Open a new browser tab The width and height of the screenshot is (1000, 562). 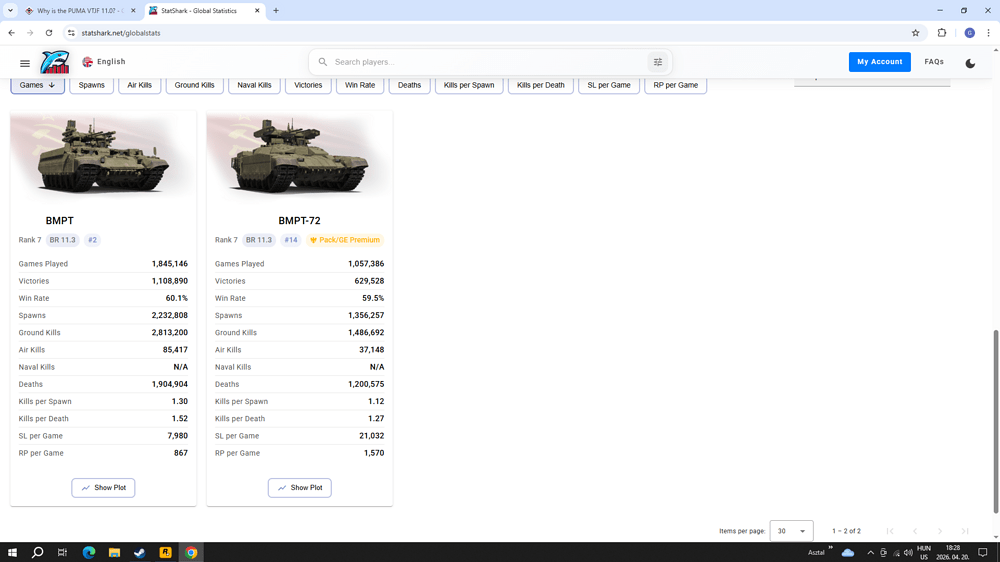point(276,11)
